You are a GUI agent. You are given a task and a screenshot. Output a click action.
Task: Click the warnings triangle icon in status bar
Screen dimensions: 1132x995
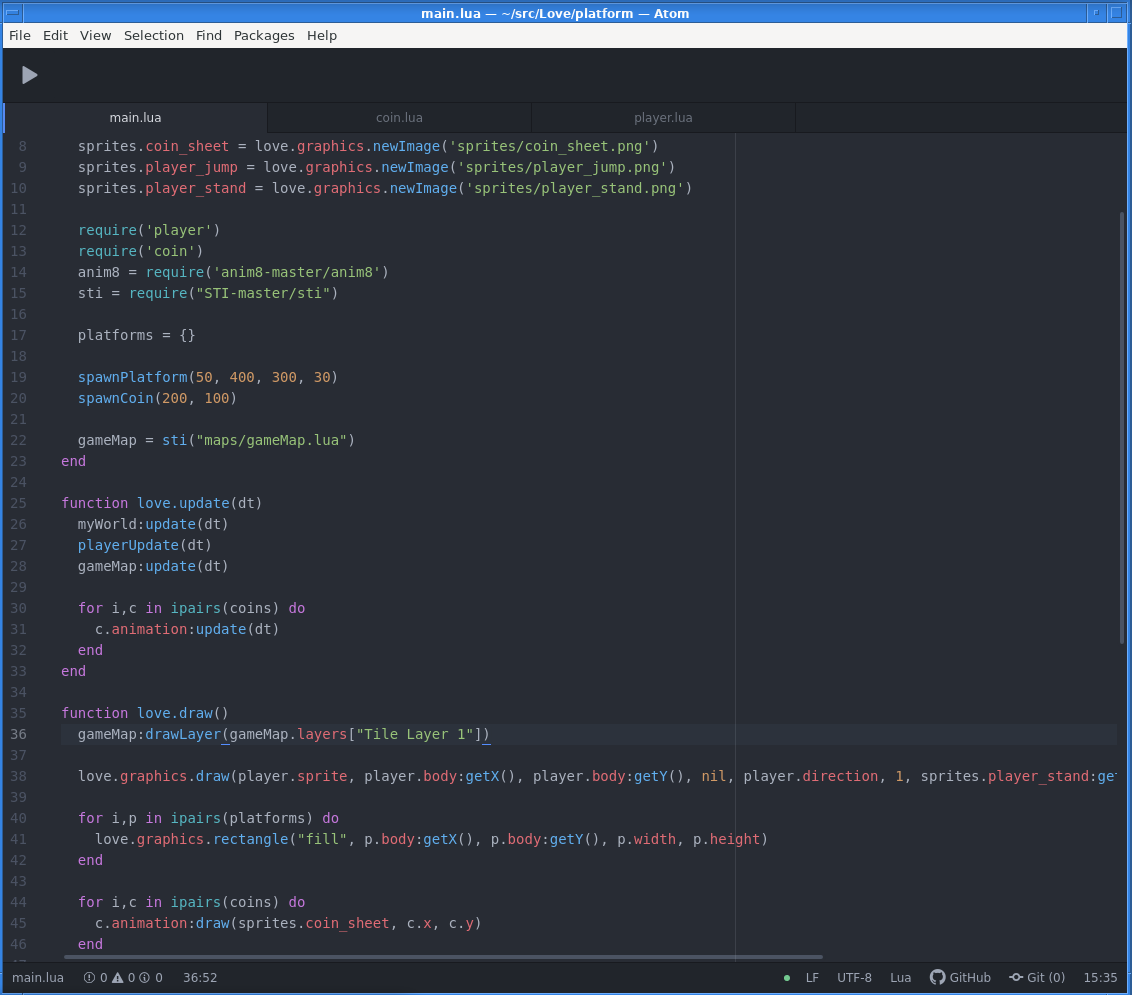118,978
